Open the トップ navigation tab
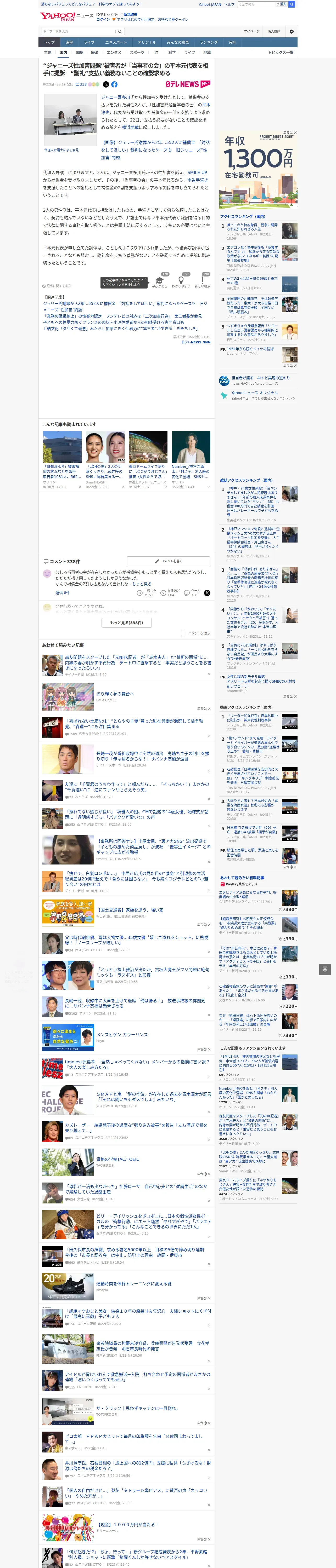The image size is (336, 1568). [49, 42]
